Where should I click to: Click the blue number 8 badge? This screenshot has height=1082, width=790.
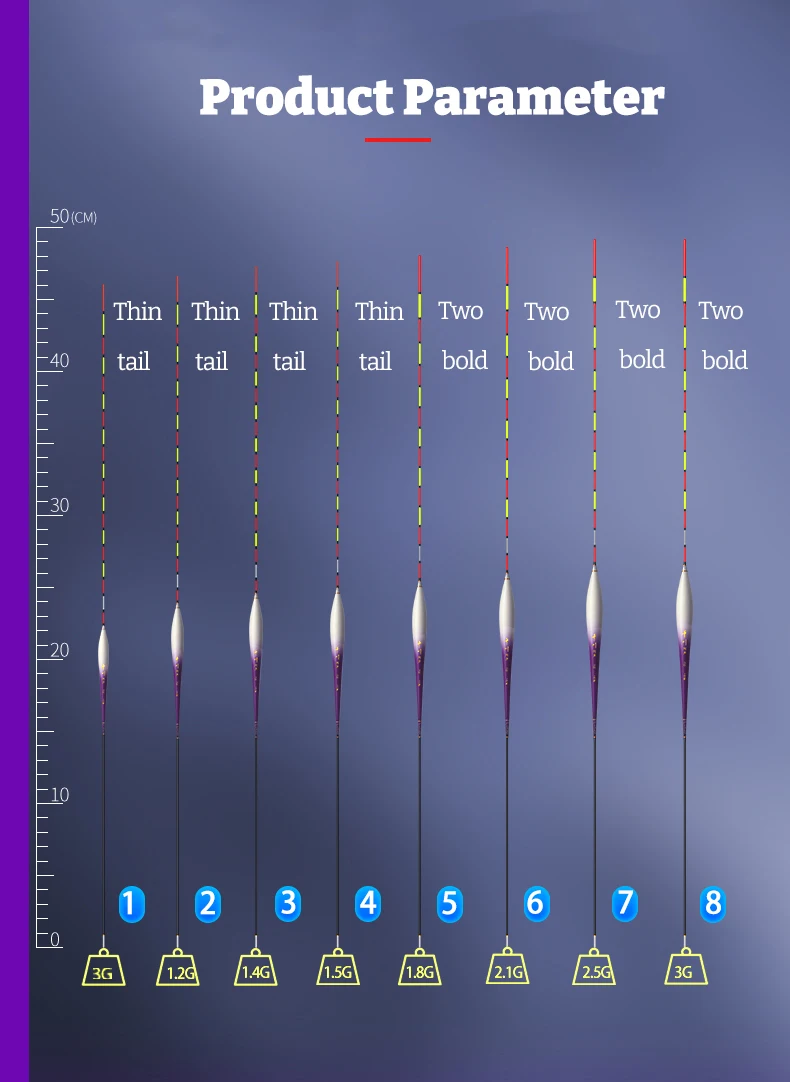[x=713, y=903]
